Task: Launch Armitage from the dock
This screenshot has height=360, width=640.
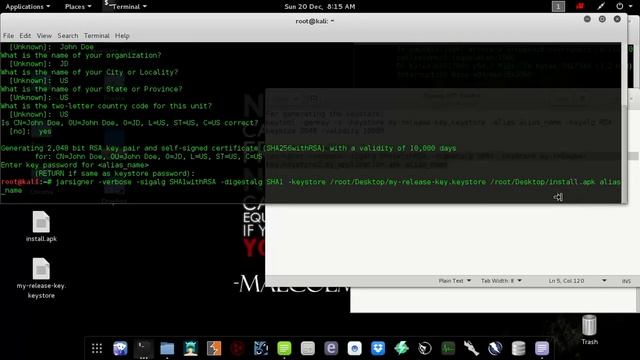Action: pos(191,348)
